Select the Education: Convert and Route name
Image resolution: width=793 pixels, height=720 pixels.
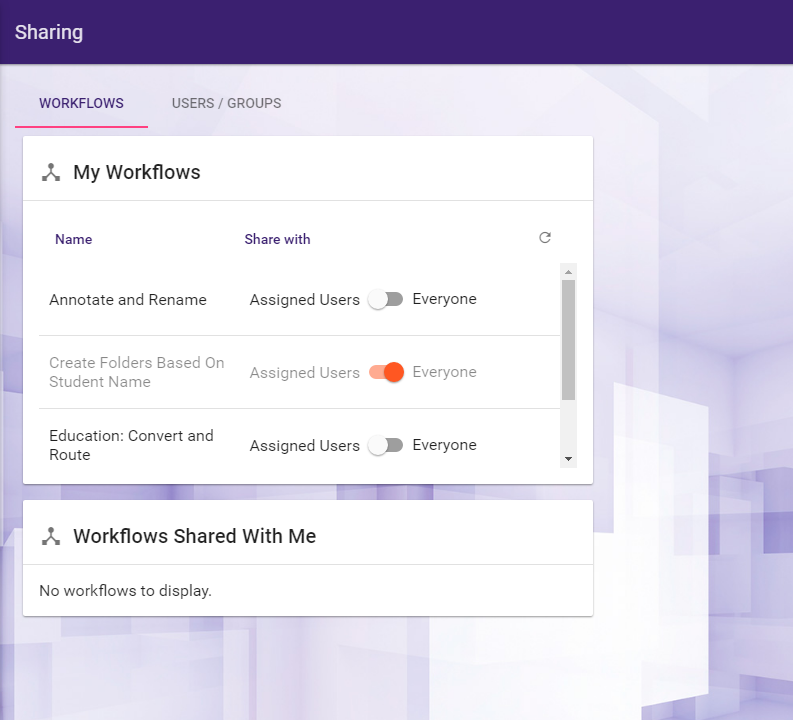point(131,445)
